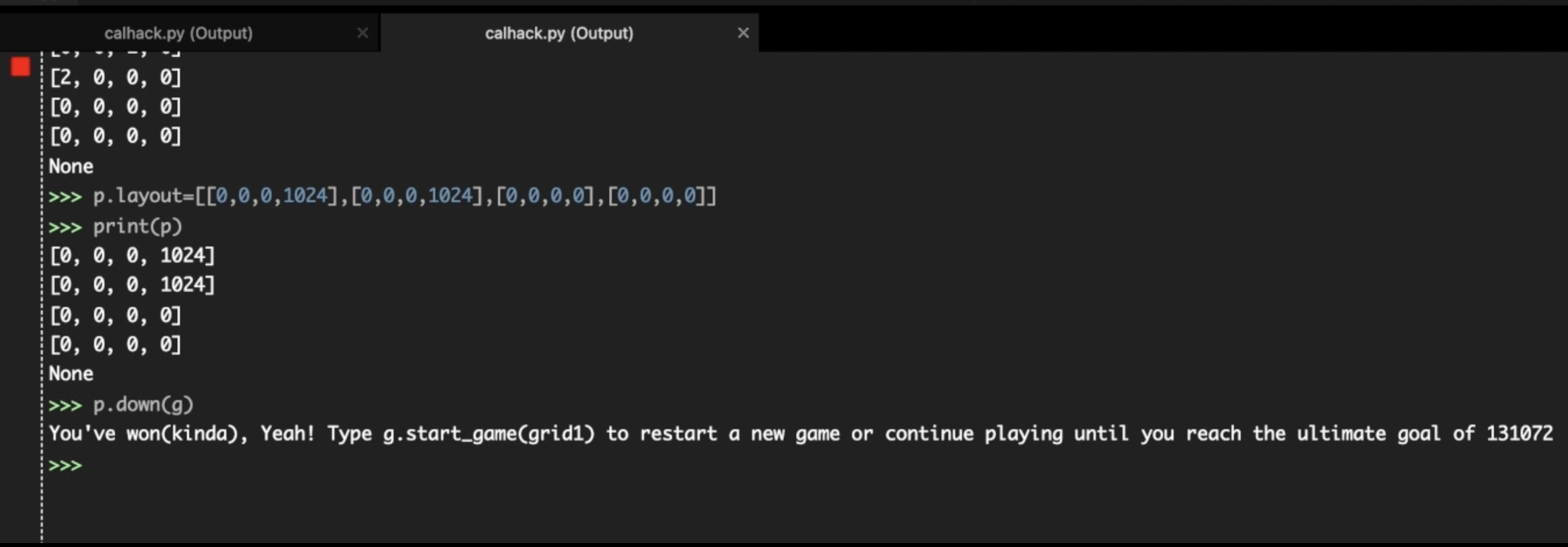Close the inactive left calhack.py Output tab
This screenshot has height=547, width=1568.
(363, 33)
